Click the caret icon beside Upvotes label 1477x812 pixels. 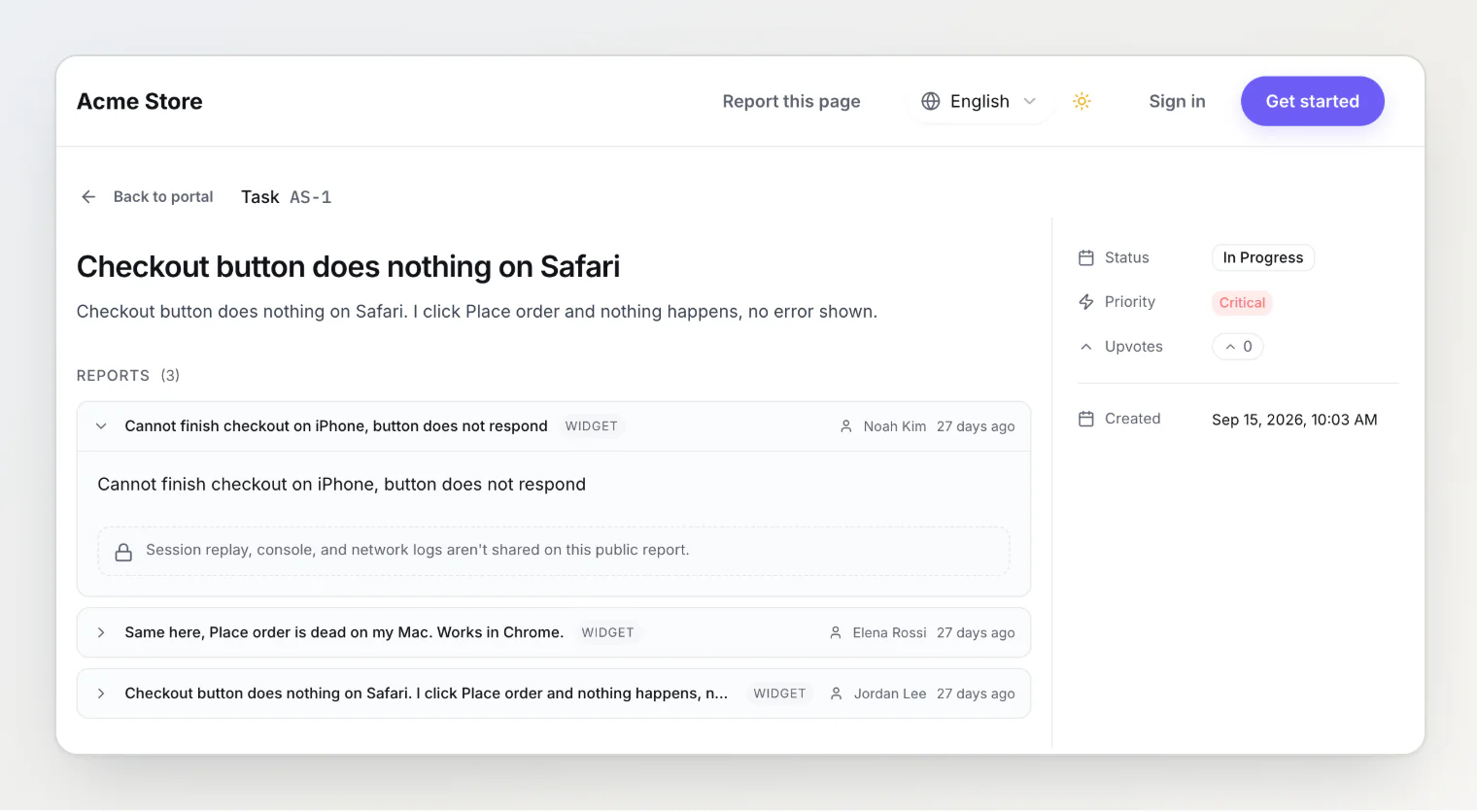point(1086,347)
